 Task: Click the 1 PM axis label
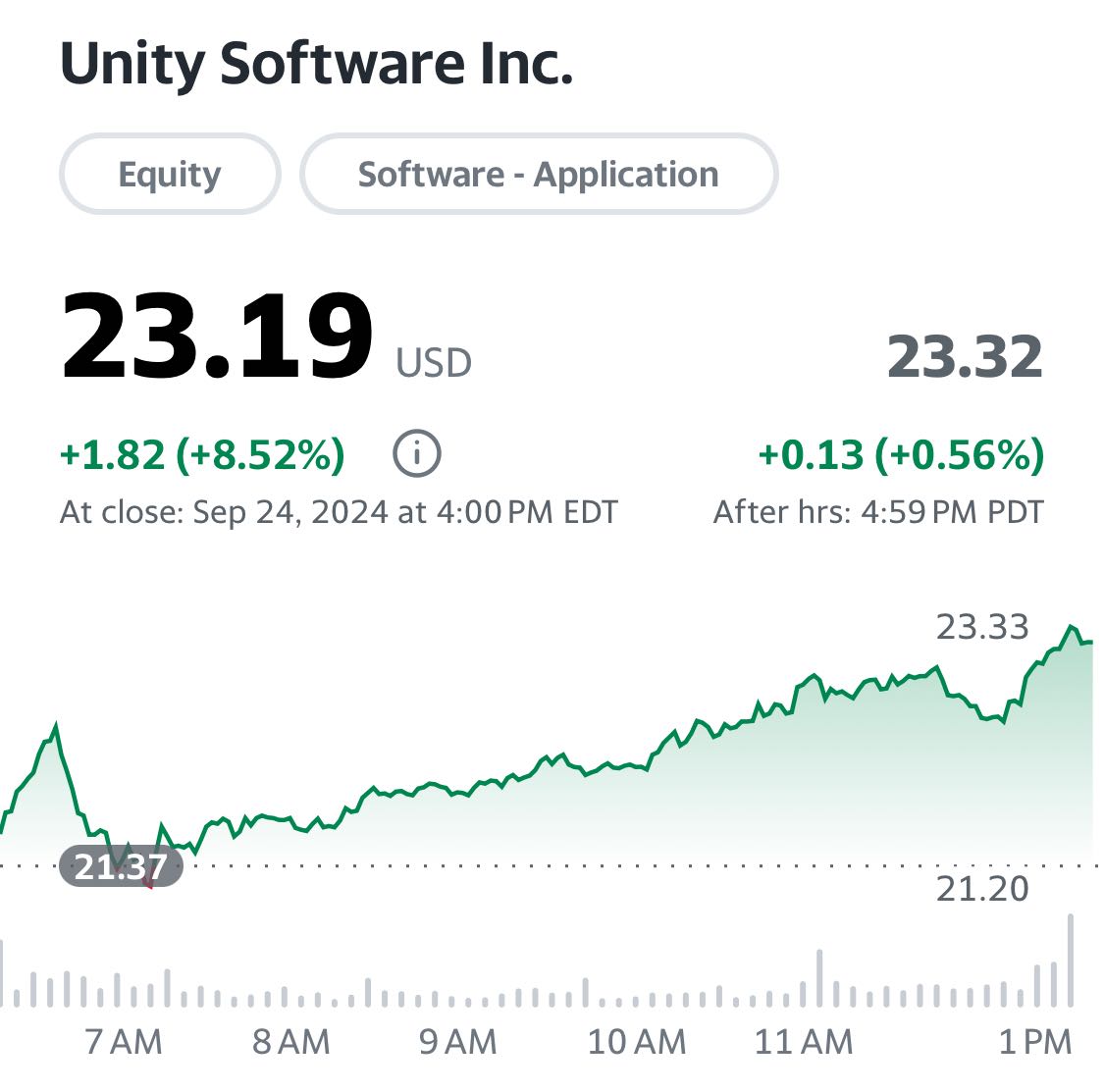(1035, 1042)
